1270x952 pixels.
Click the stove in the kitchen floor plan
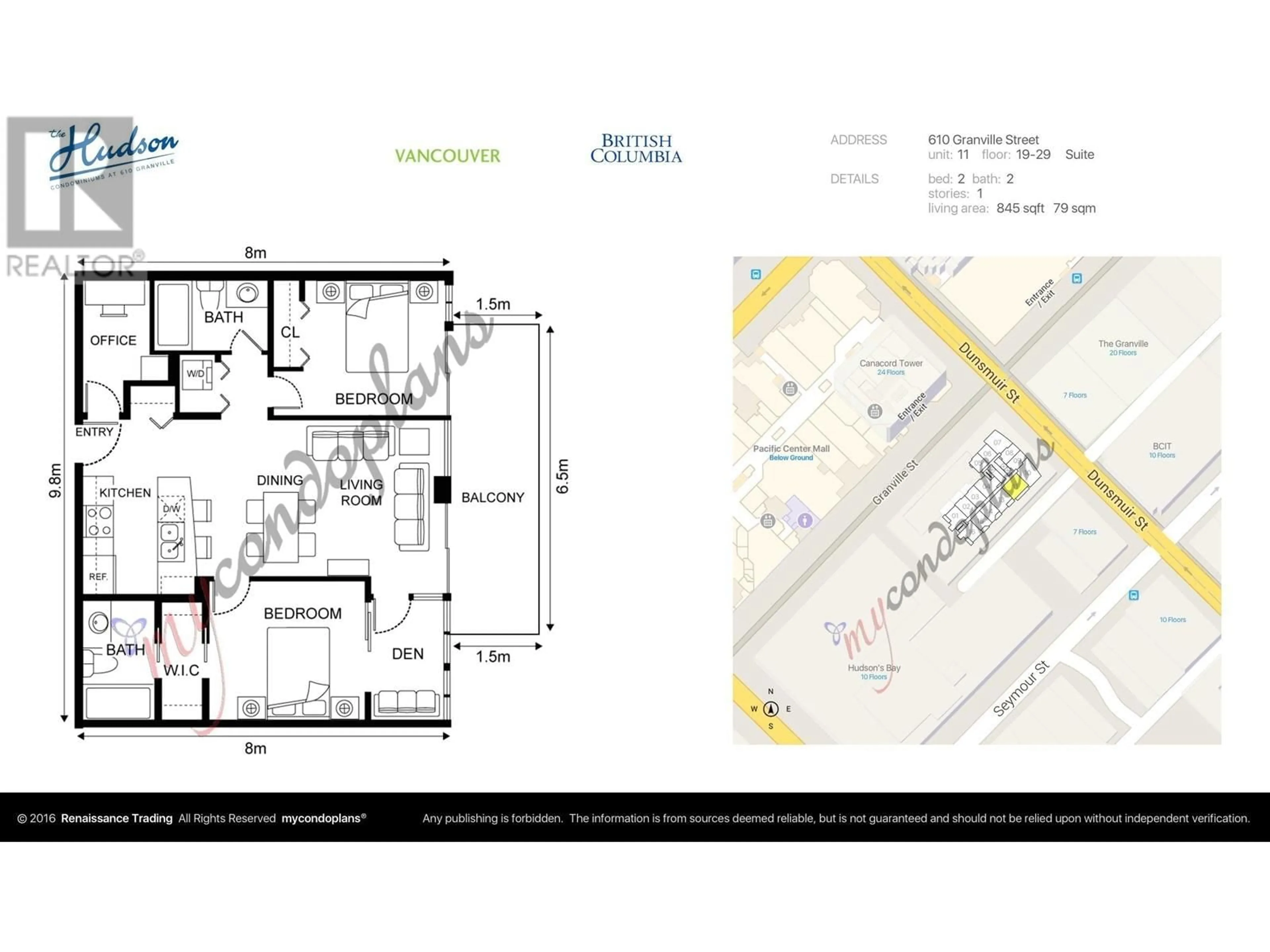coord(99,521)
